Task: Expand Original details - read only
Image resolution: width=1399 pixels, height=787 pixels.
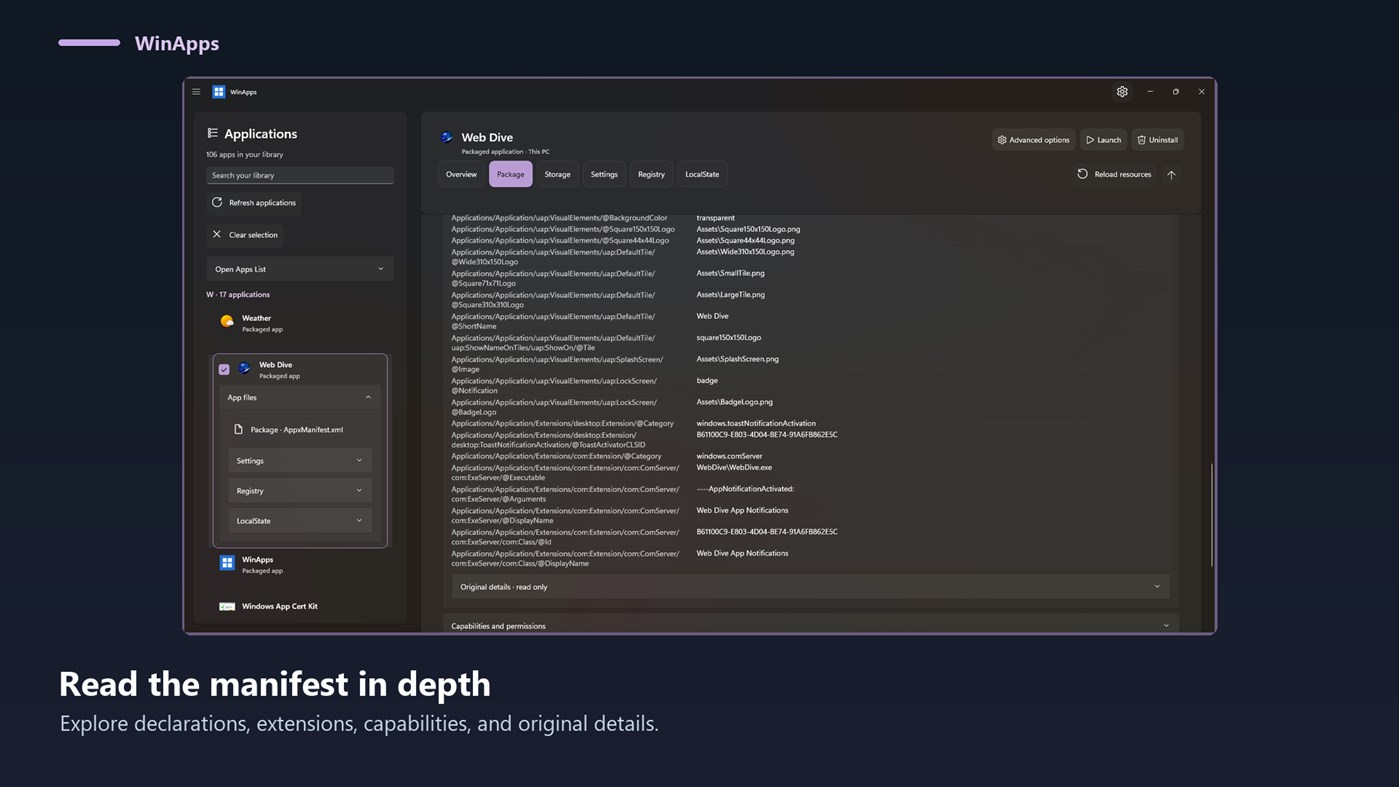Action: point(811,587)
